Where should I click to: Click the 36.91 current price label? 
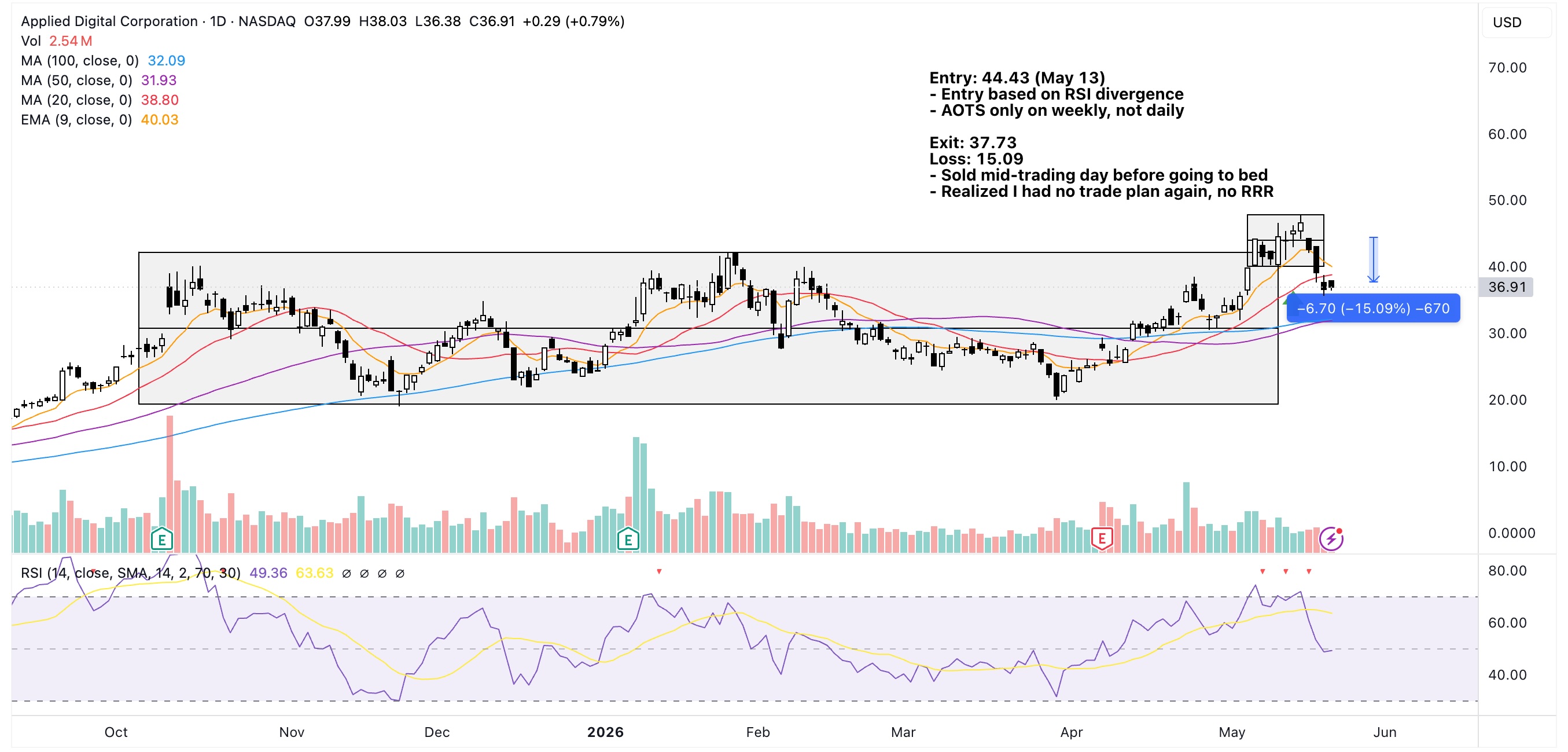(1507, 287)
